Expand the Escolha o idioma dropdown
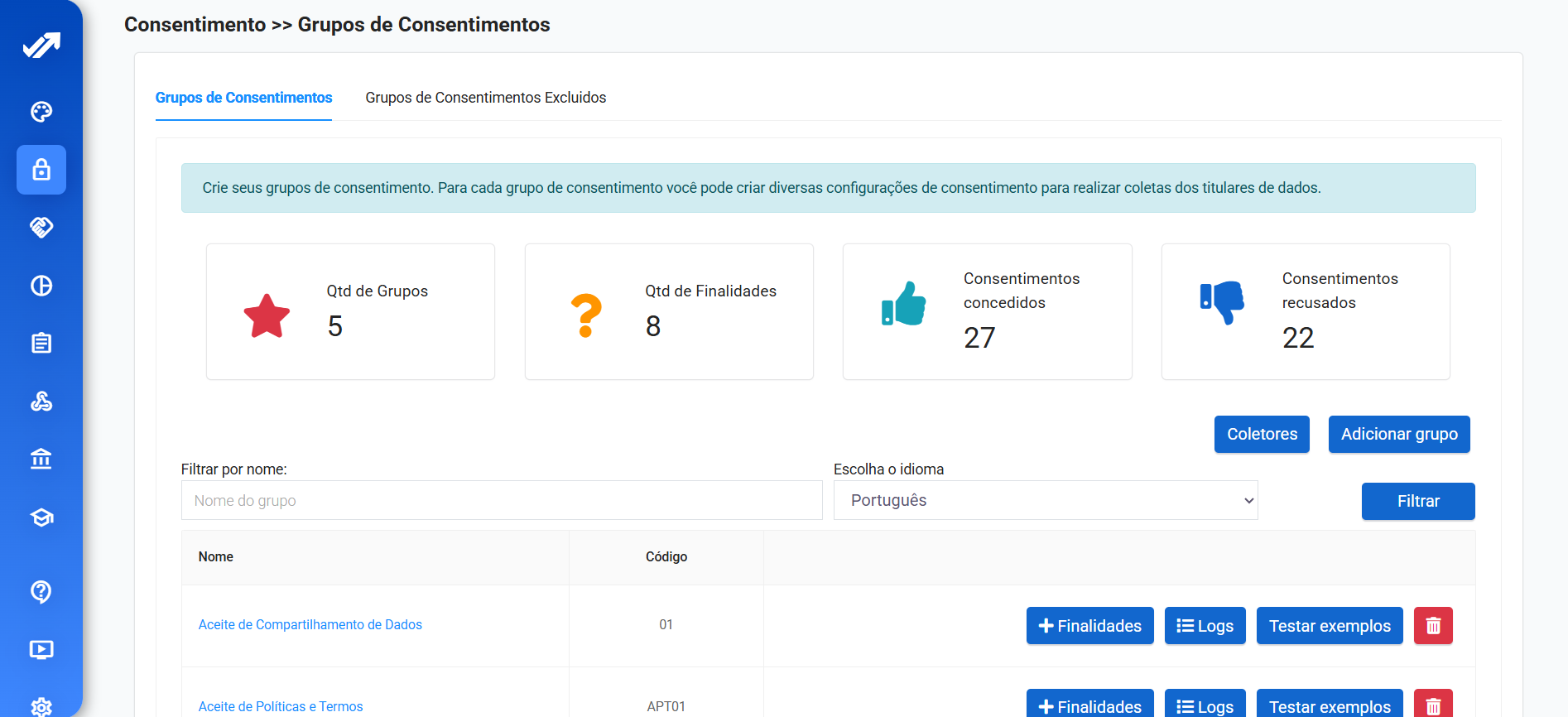Screen dimensions: 1568x717 tap(1045, 501)
